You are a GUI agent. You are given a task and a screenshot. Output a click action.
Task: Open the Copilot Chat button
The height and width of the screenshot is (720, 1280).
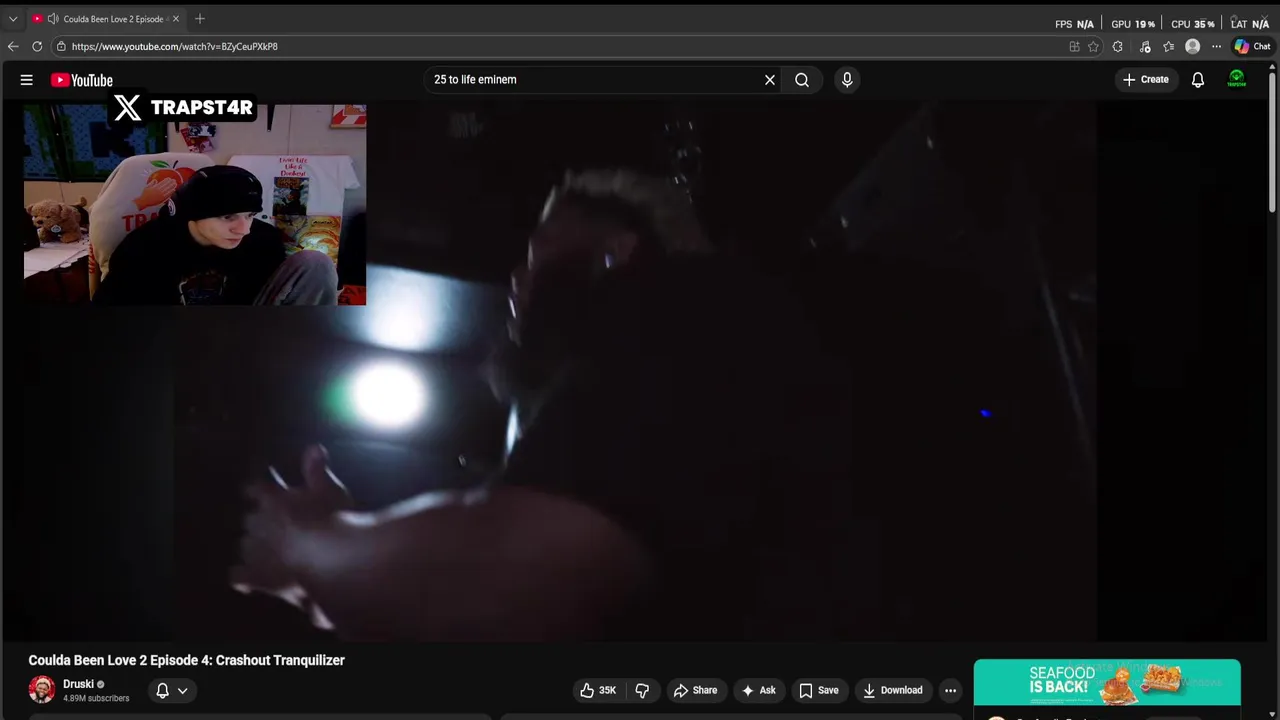(x=1252, y=46)
